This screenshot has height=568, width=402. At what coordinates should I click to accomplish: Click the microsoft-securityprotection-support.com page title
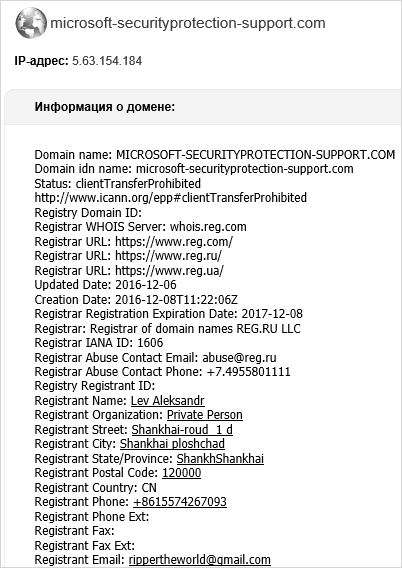[x=188, y=23]
